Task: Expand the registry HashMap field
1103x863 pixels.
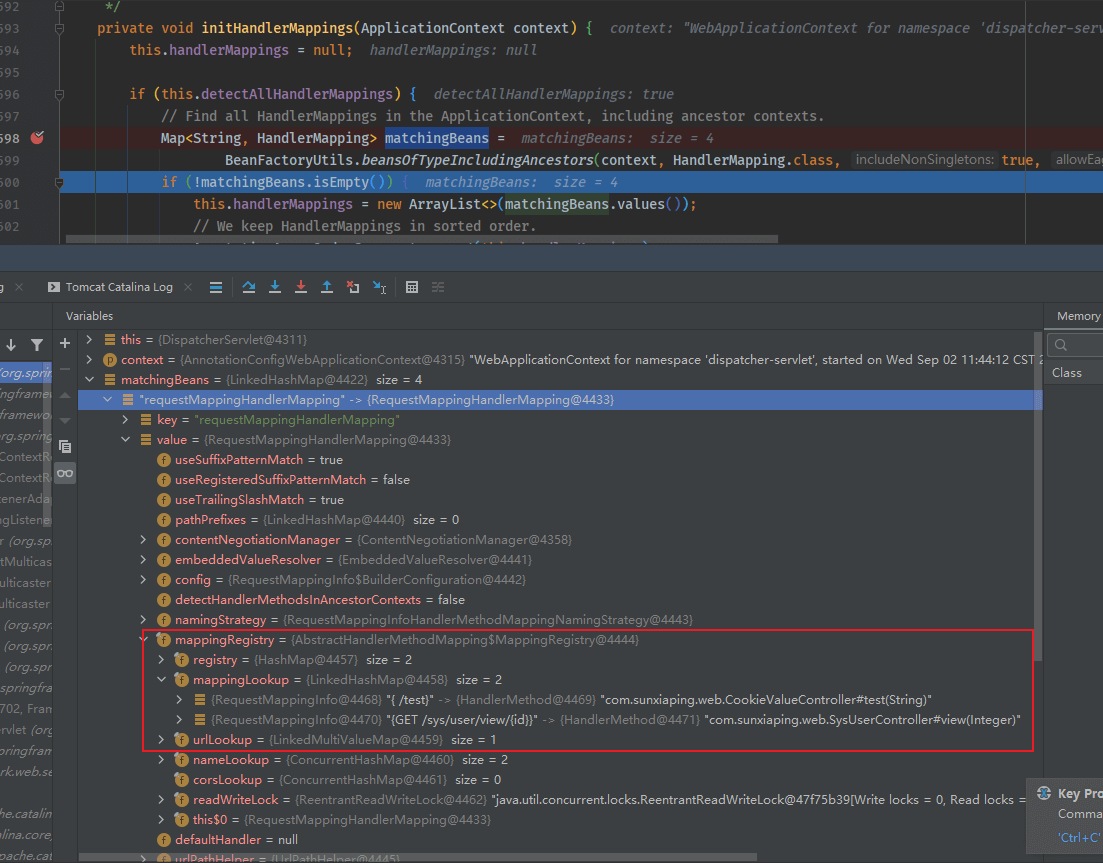Action: click(161, 660)
